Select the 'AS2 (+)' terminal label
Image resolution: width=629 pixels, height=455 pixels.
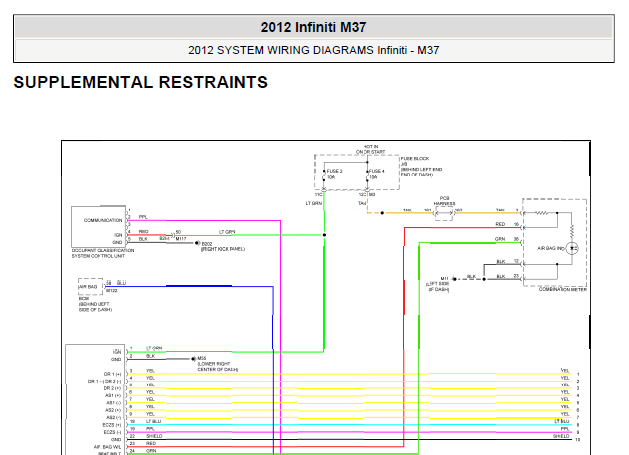click(x=114, y=410)
